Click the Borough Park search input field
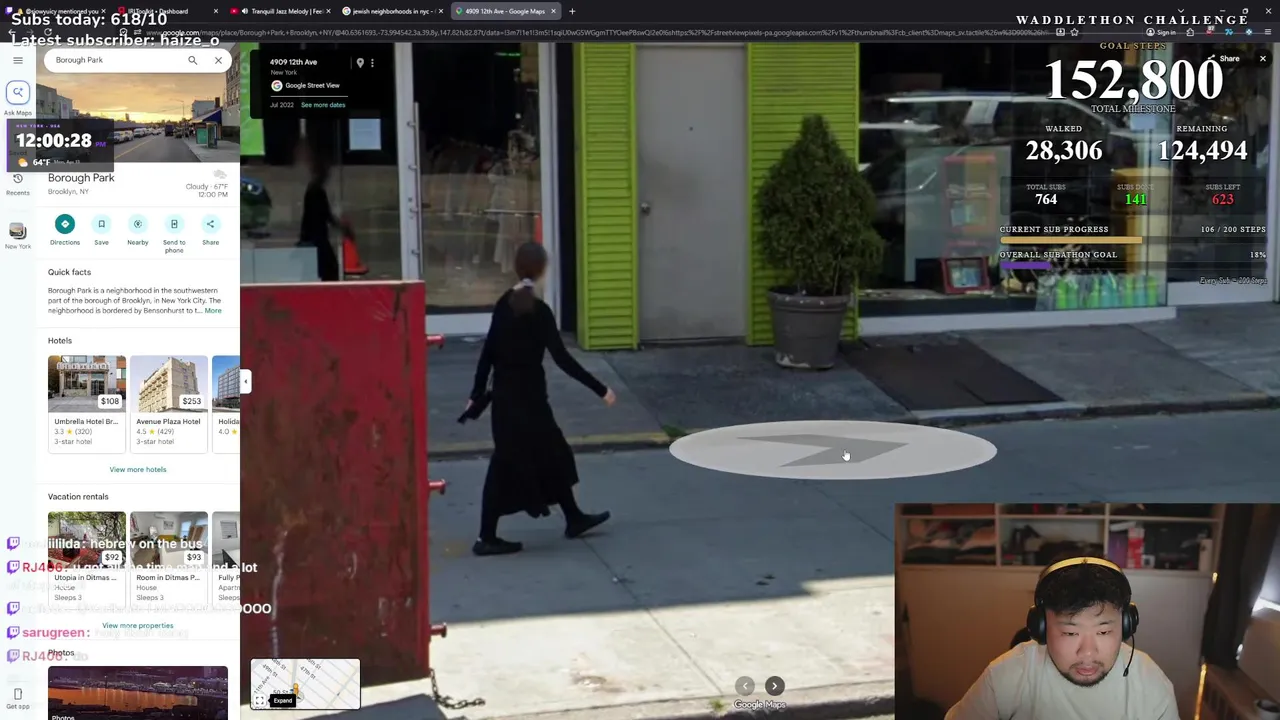Screen dimensions: 1280x720 tap(115, 60)
